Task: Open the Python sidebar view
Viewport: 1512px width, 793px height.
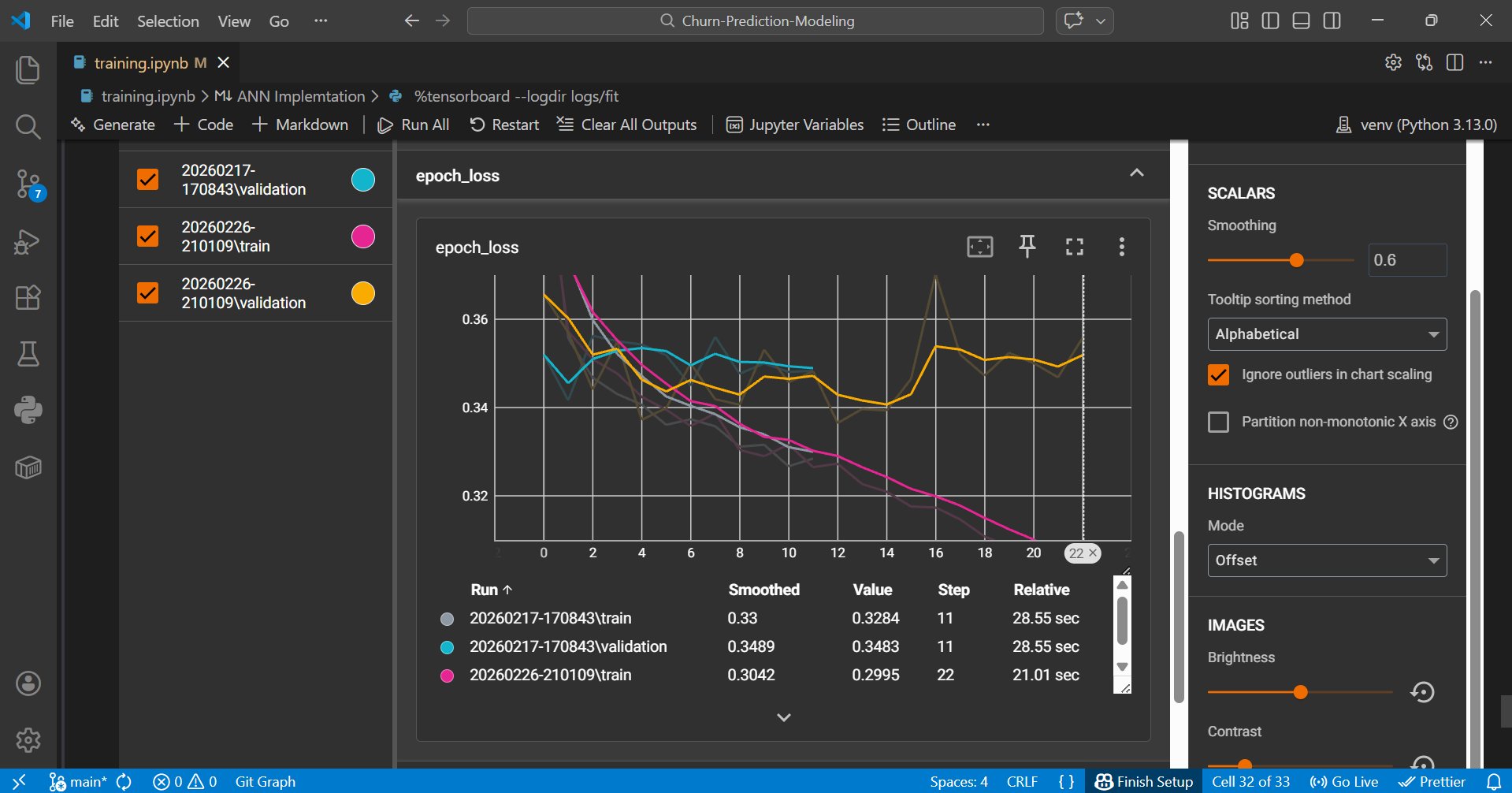Action: click(x=28, y=410)
